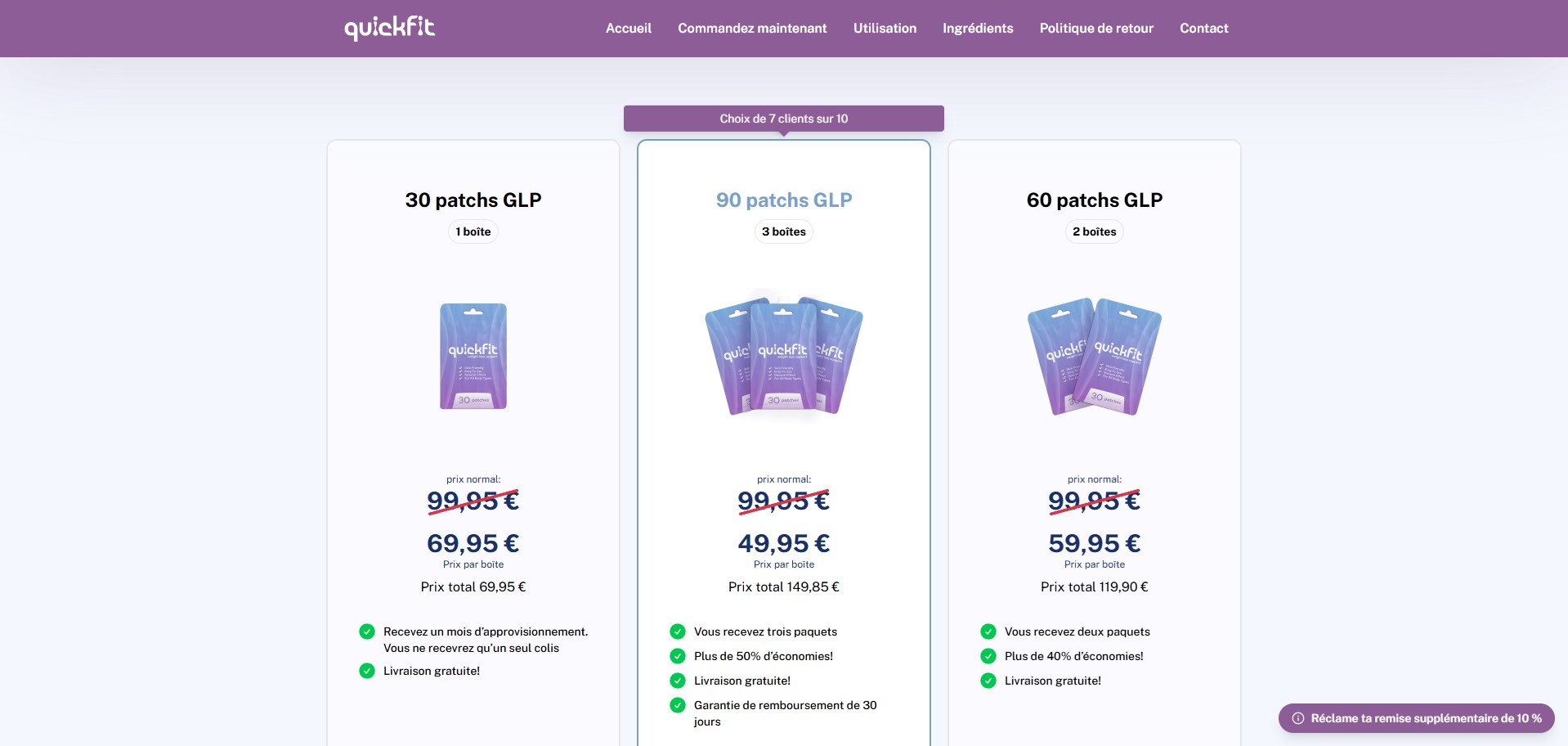Viewport: 1568px width, 746px height.
Task: Click checkmark beside Plus de 50% d'économies
Action: tap(678, 656)
